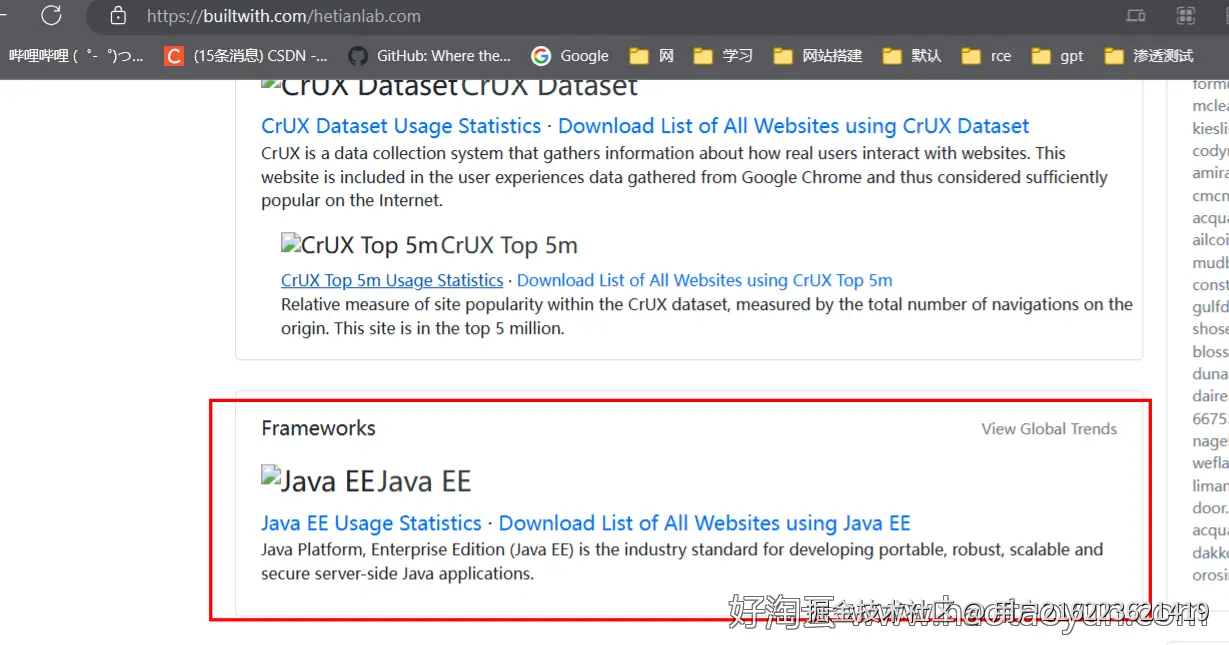The image size is (1229, 645).
Task: Click the broken CrUX Dataset image
Action: coord(359,86)
